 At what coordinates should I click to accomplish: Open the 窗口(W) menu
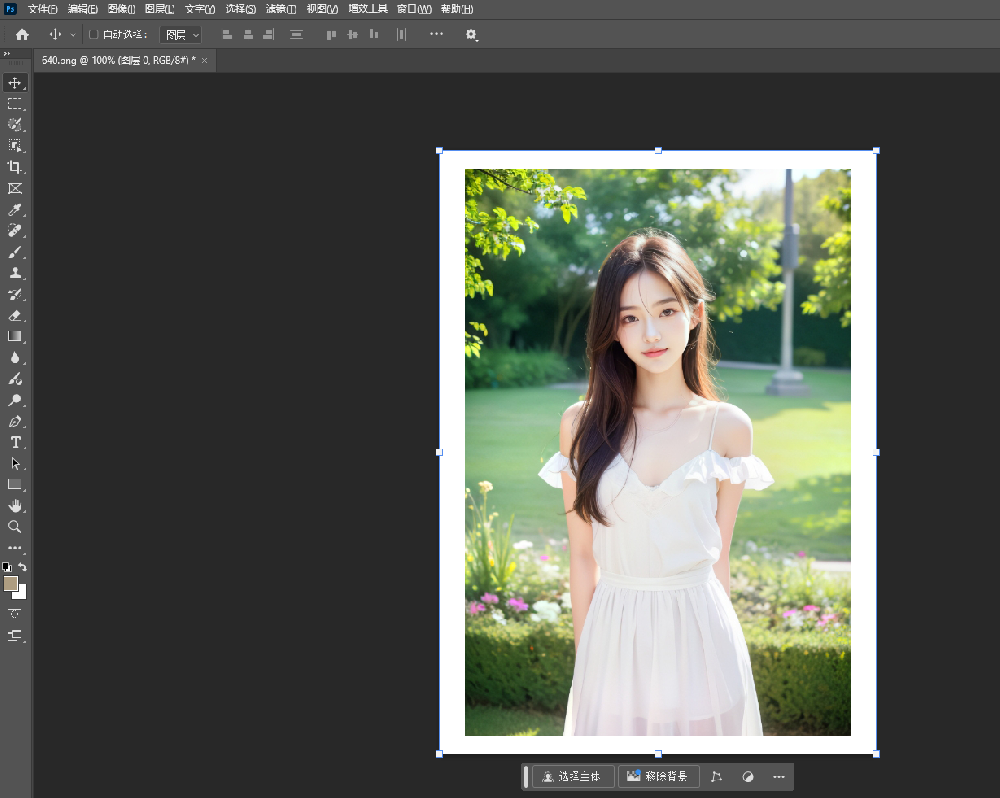(414, 9)
